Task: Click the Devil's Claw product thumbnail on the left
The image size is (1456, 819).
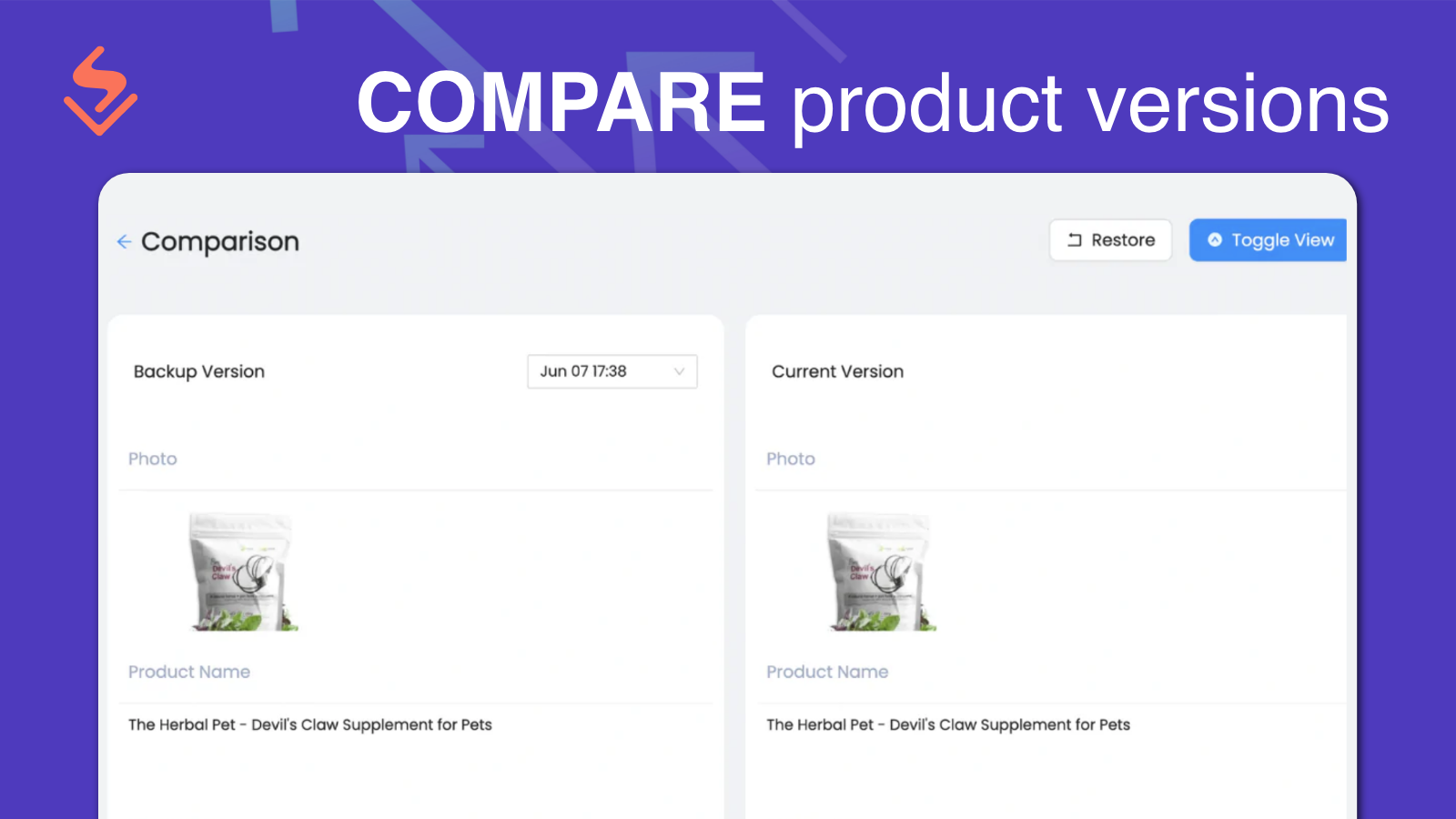Action: (242, 571)
